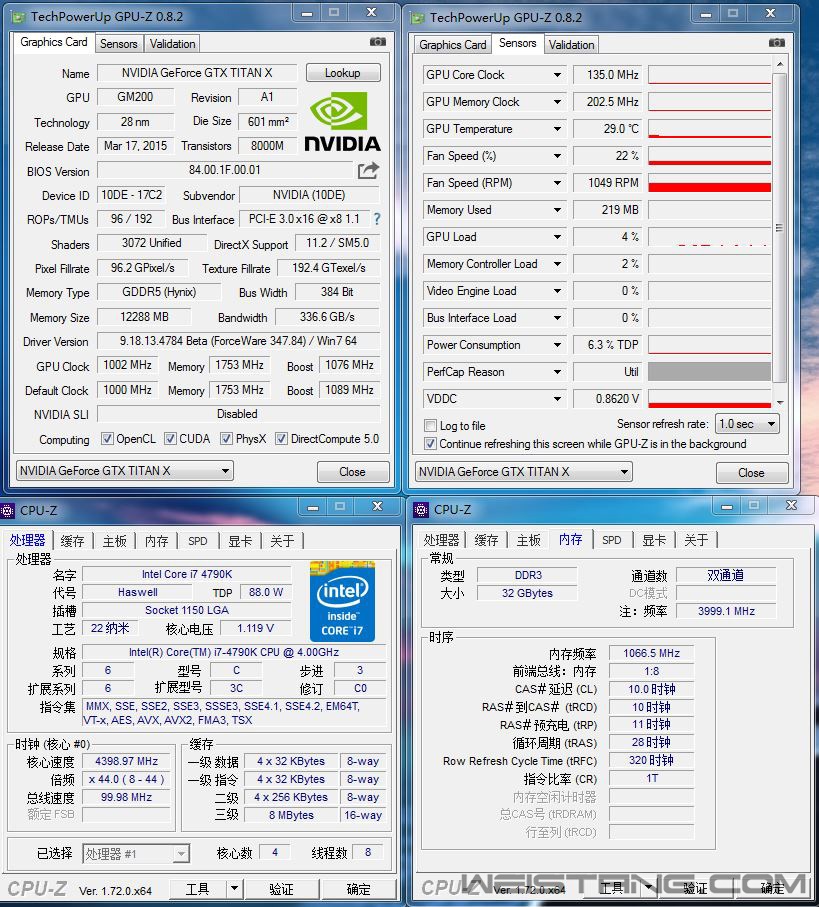
Task: Click the Intel inside Core i7 logo
Action: click(342, 602)
